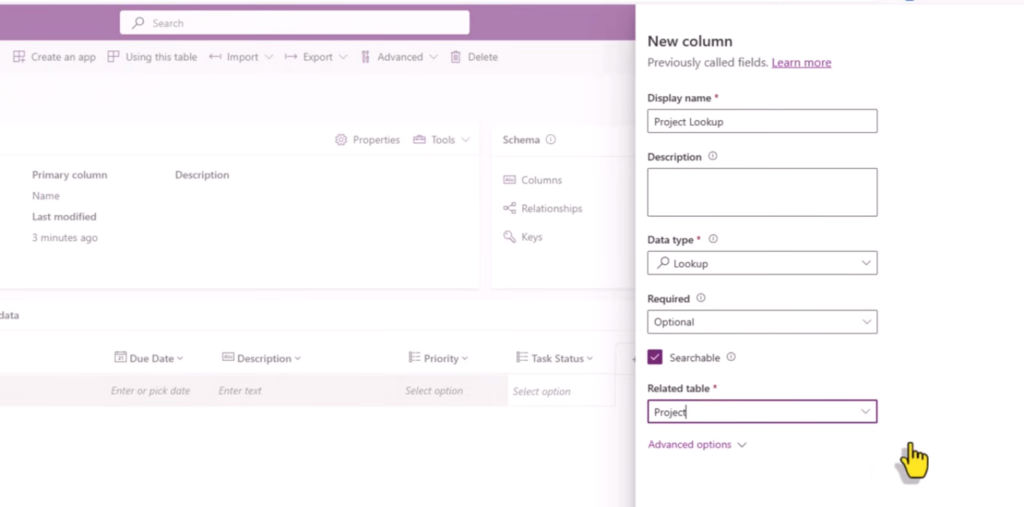Expand the Import menu chevron

click(x=268, y=57)
